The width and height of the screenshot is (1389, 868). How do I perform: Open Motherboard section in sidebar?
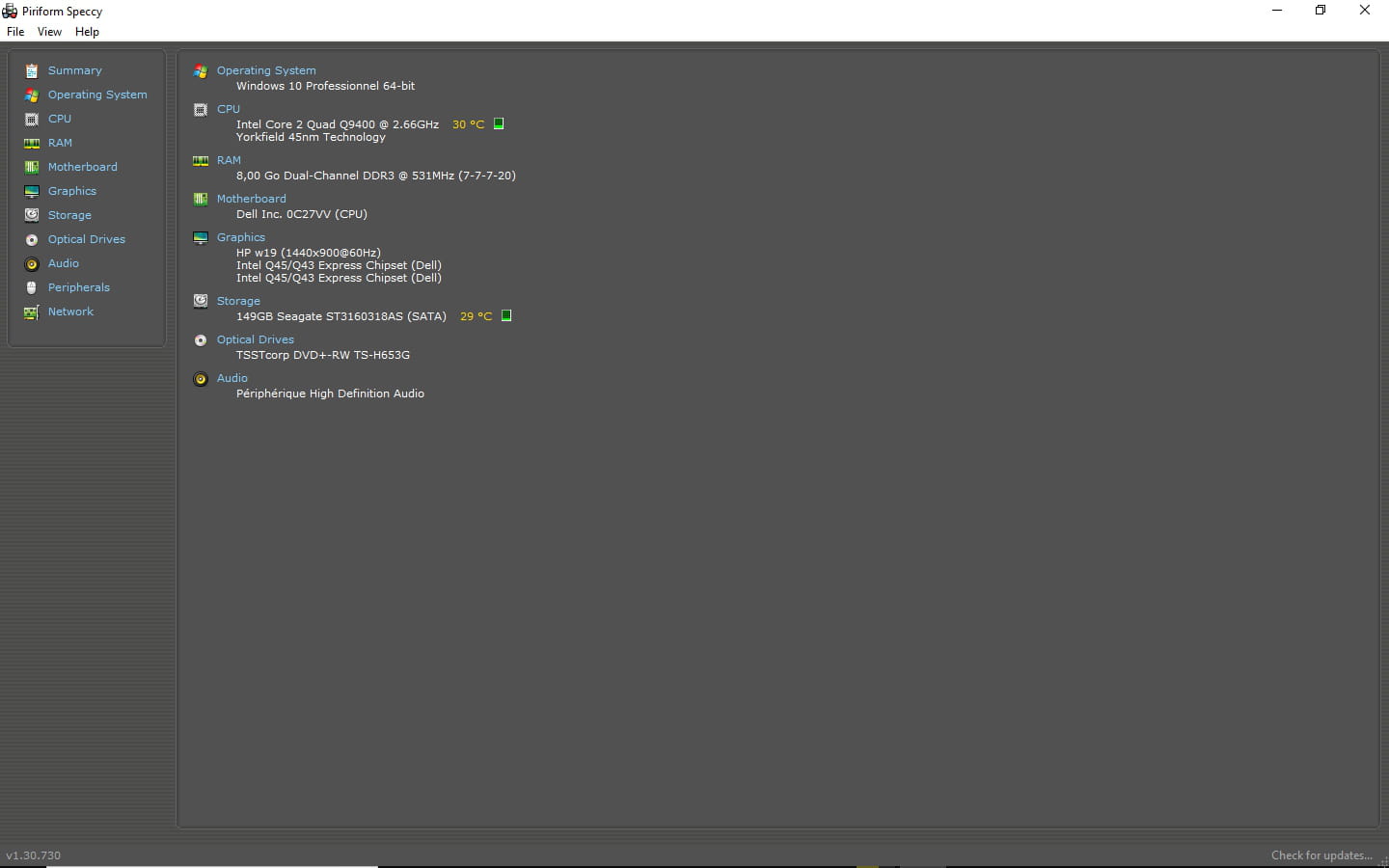click(83, 167)
